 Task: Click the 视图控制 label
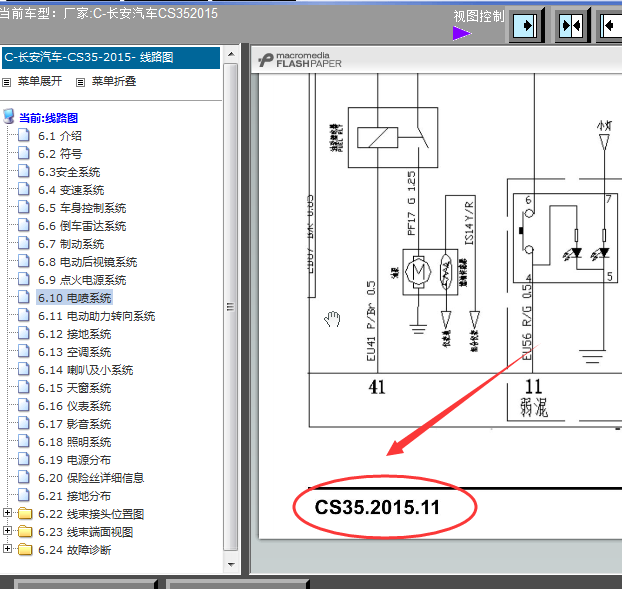[479, 16]
